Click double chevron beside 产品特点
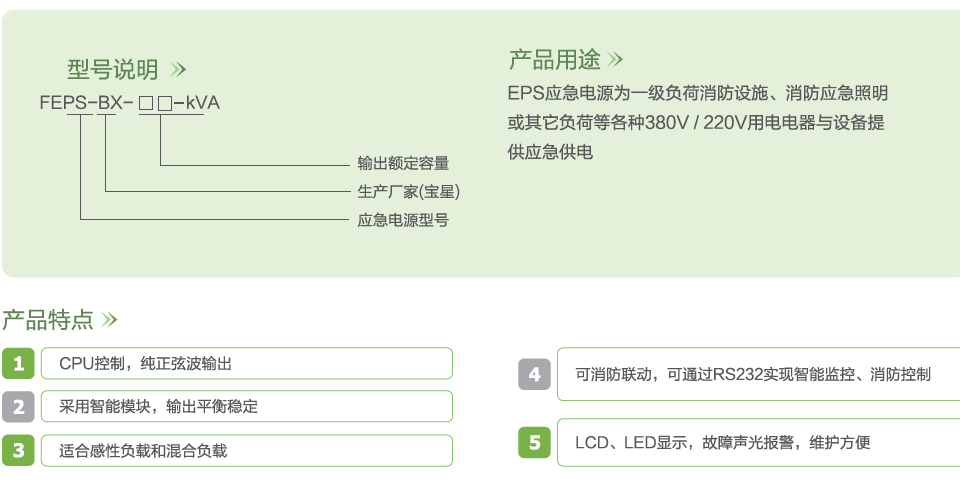960x491 pixels. (109, 320)
